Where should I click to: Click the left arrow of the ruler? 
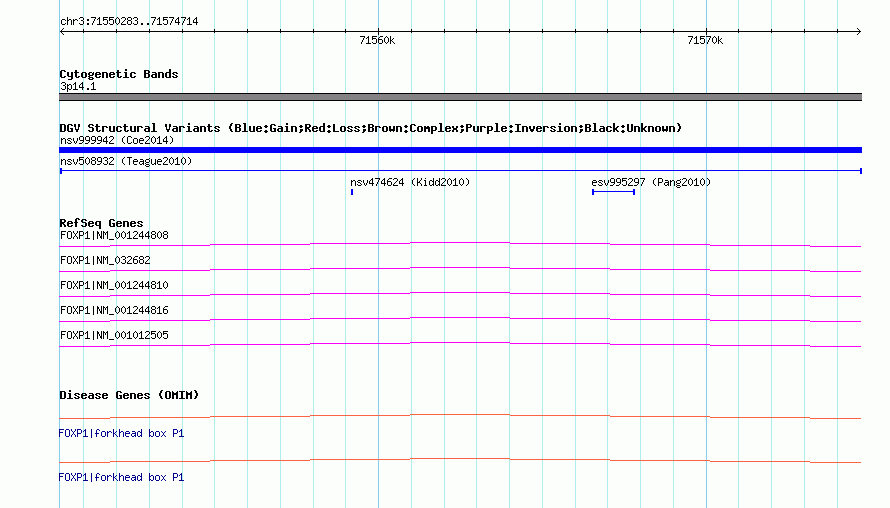(62, 32)
